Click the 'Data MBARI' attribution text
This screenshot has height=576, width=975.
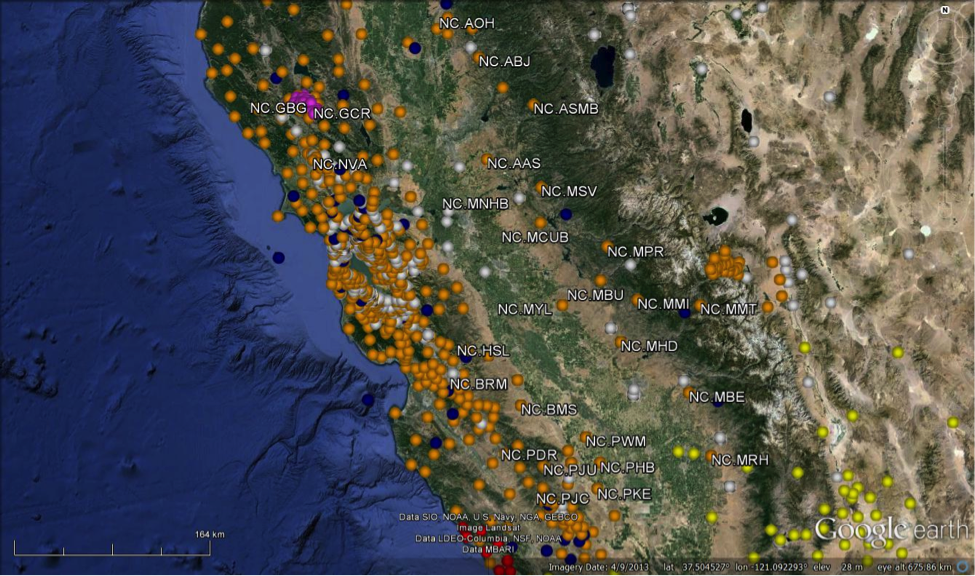(488, 549)
